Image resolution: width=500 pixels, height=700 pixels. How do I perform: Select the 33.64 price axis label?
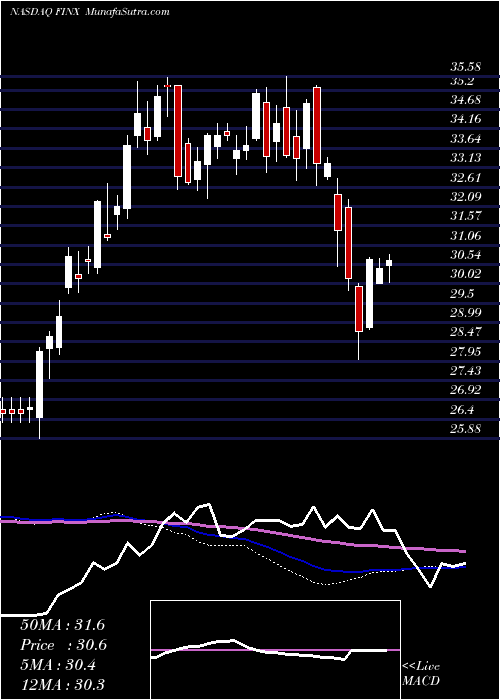pyautogui.click(x=465, y=139)
